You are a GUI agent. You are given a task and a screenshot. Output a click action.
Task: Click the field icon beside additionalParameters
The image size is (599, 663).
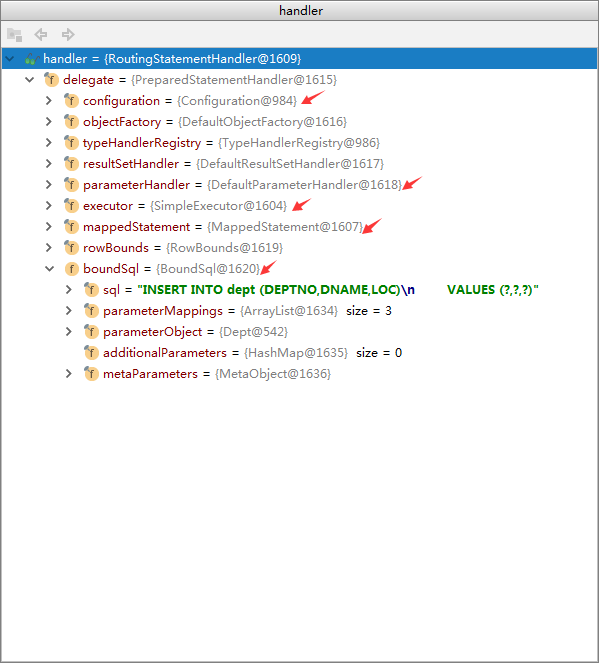click(x=91, y=353)
